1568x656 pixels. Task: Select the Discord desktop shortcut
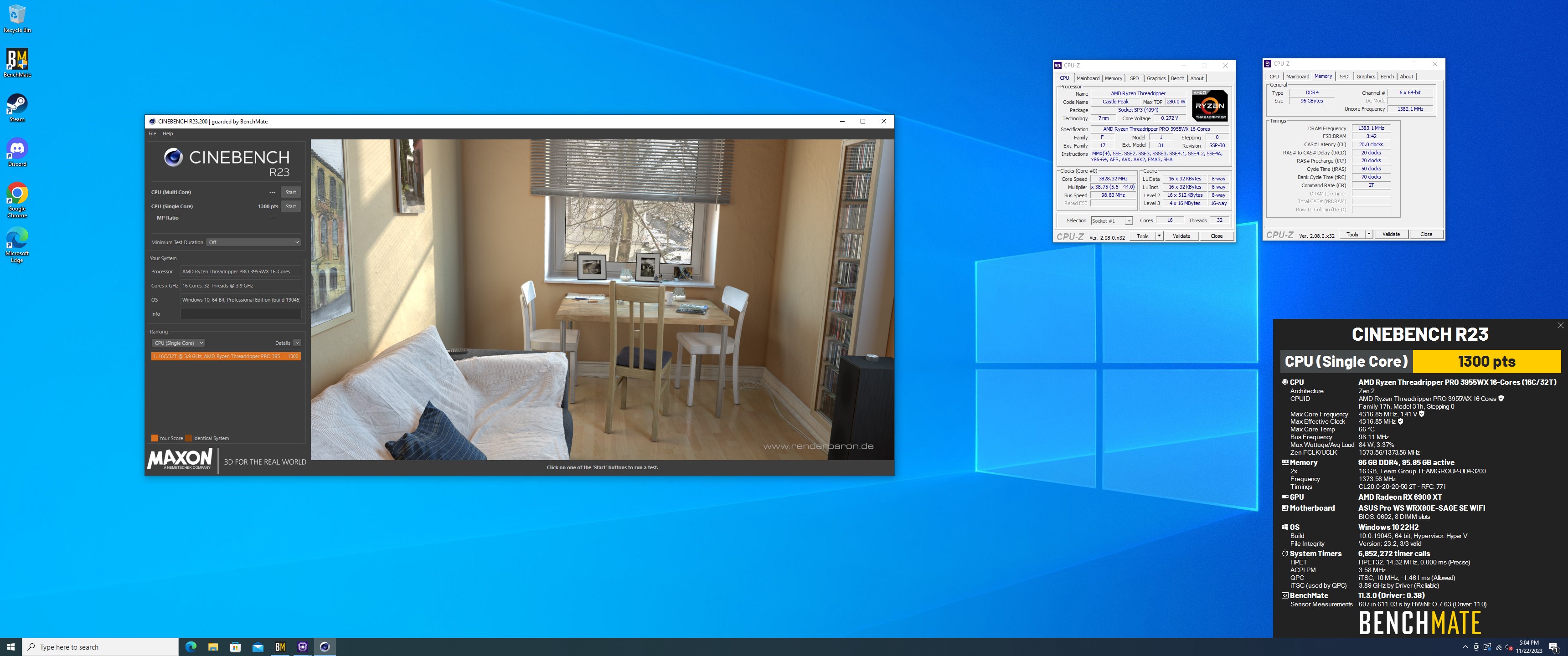[x=17, y=152]
